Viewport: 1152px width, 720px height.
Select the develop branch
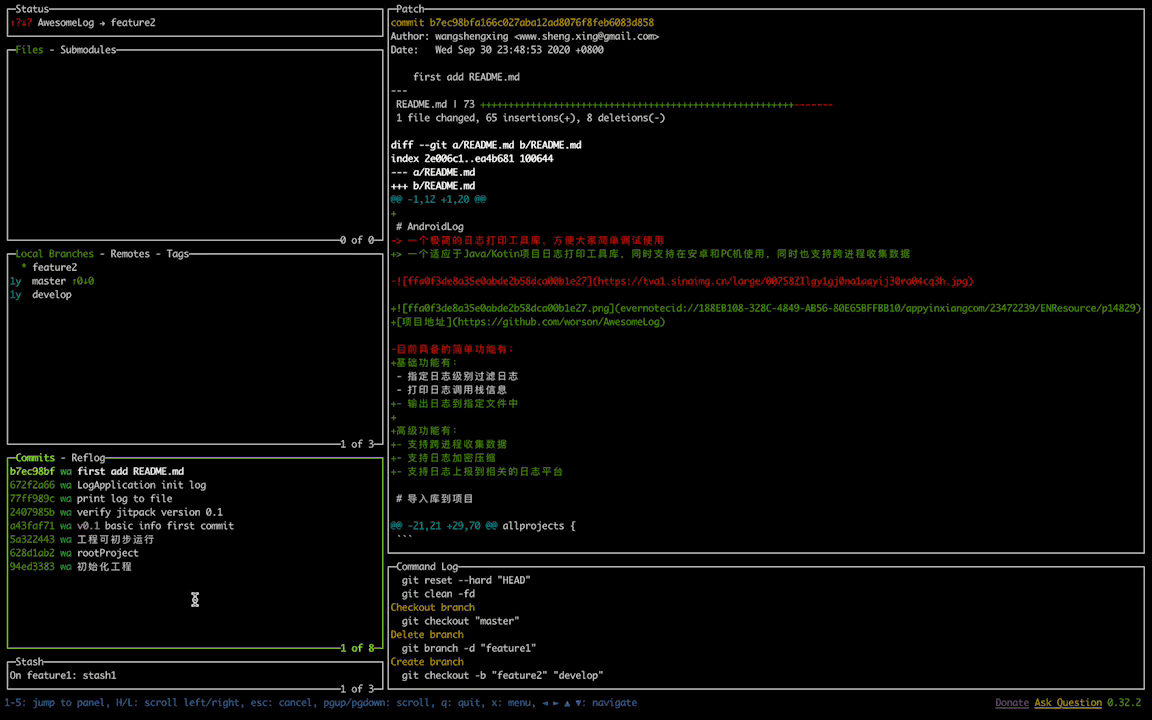click(x=195, y=295)
